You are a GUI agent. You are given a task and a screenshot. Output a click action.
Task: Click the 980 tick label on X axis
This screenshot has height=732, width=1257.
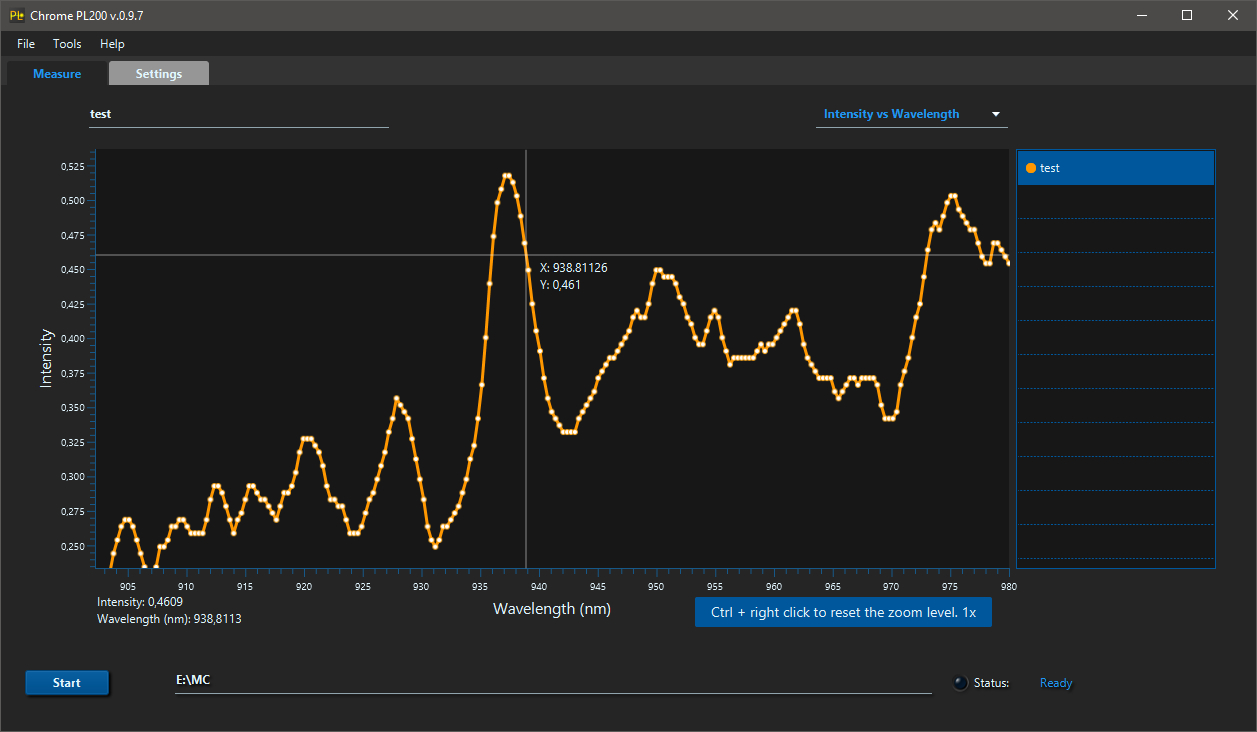[x=1008, y=586]
